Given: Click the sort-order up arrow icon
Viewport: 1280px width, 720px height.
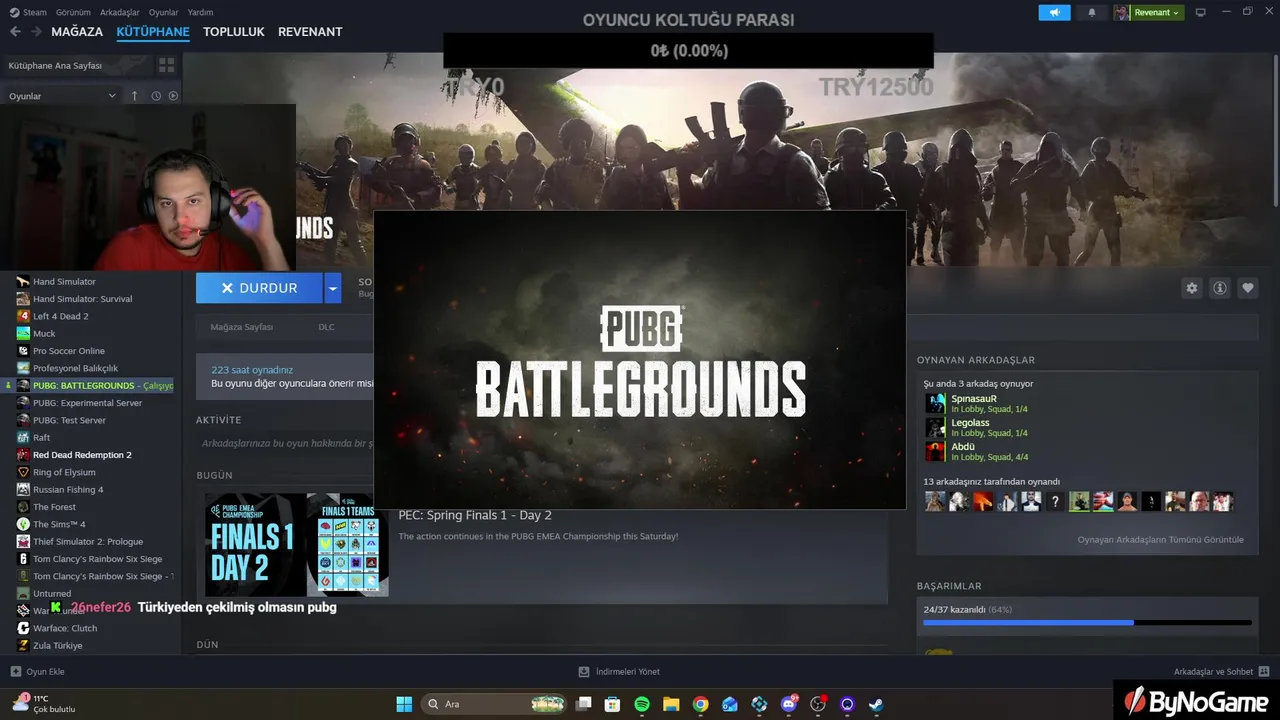Looking at the screenshot, I should point(135,96).
